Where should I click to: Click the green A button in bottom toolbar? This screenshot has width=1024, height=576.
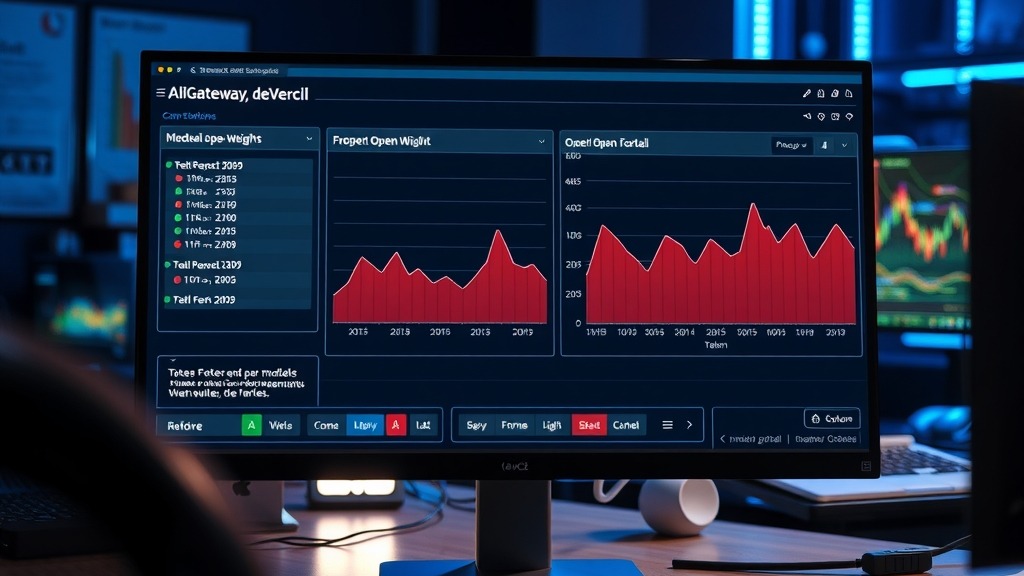point(251,425)
